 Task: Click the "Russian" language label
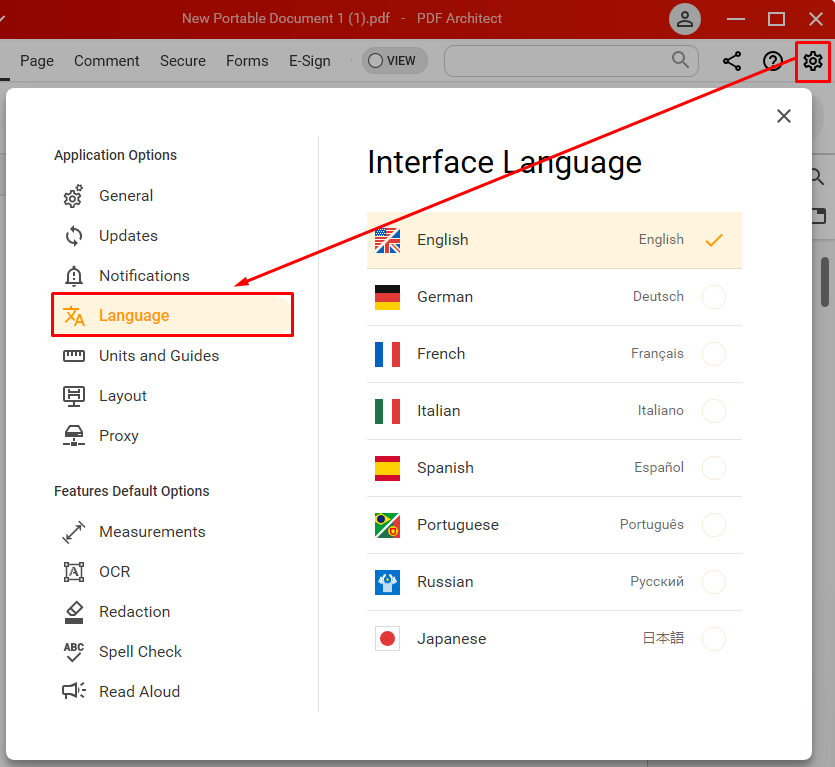tap(445, 582)
